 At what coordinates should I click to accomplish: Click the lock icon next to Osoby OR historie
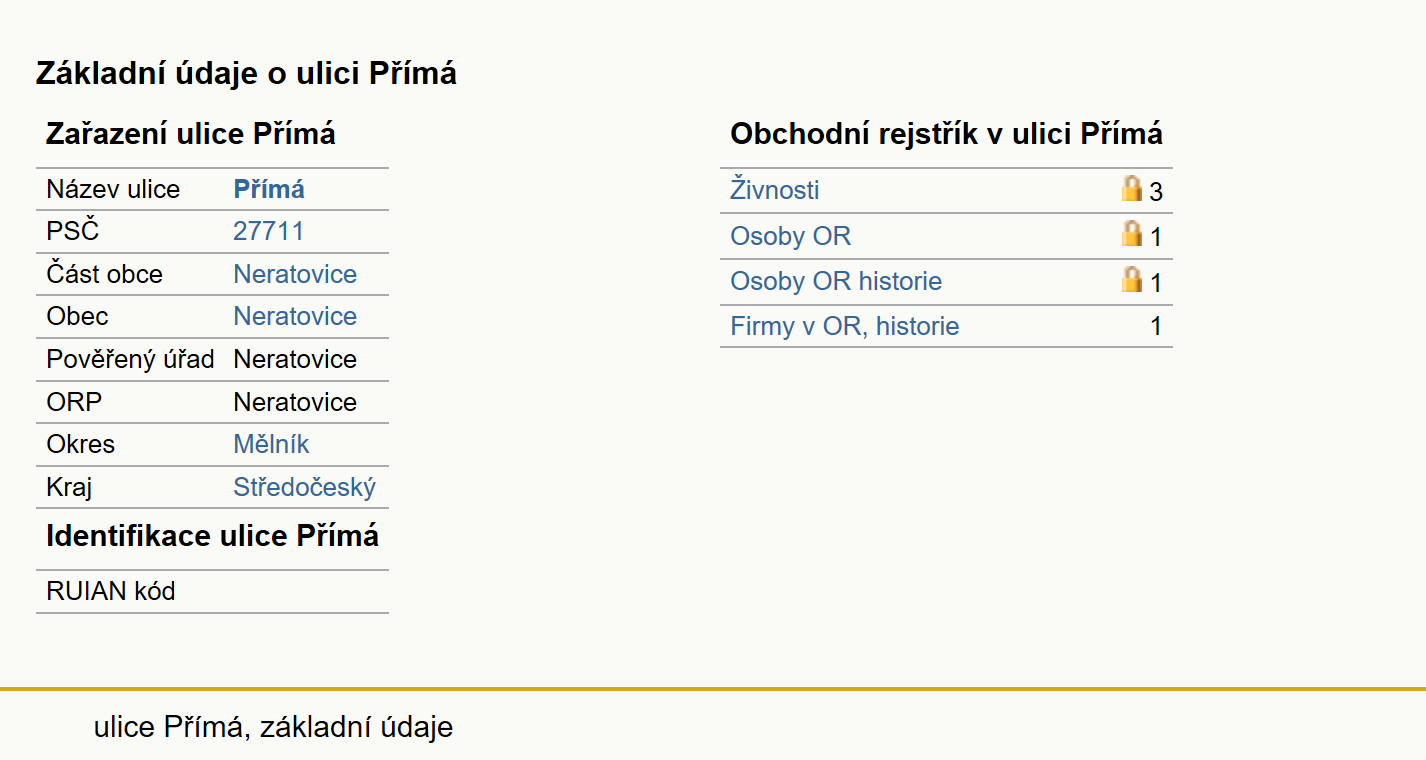(x=1131, y=279)
